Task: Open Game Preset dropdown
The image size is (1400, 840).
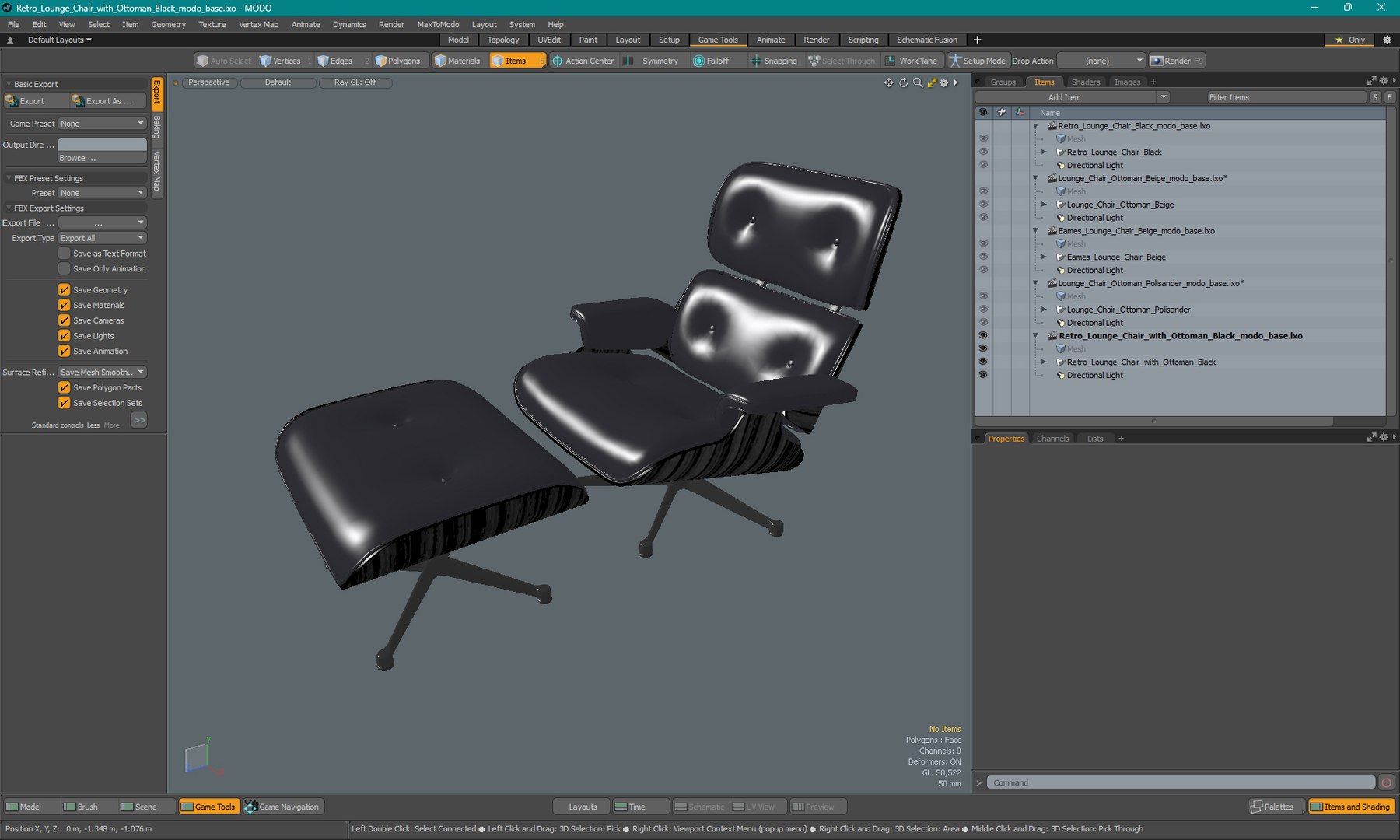Action: pos(103,124)
